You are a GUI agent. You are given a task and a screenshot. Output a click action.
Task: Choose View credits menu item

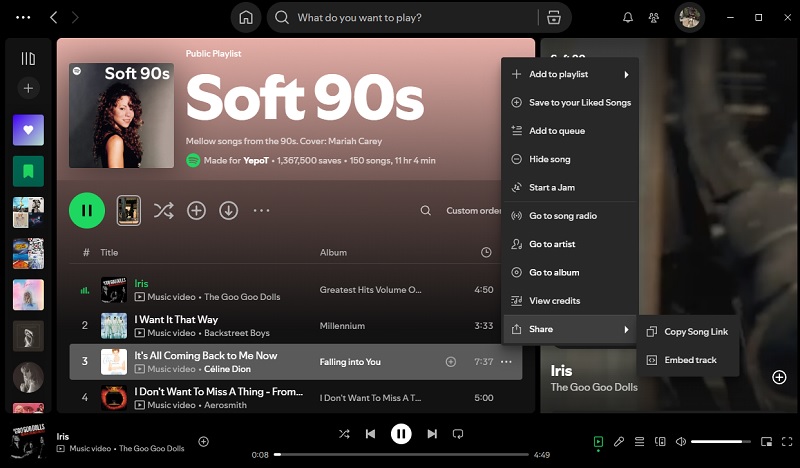pos(570,301)
